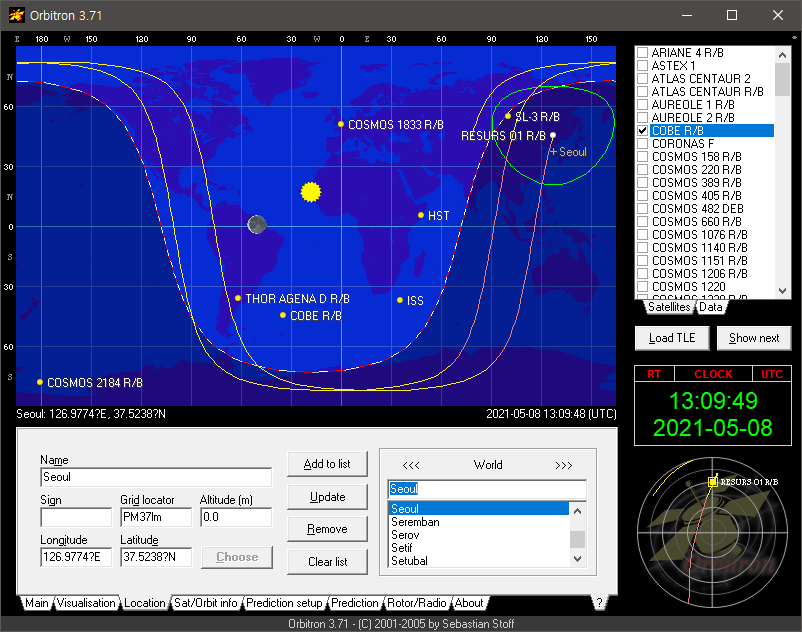Open the Sat/Orbit info tab

pos(206,603)
